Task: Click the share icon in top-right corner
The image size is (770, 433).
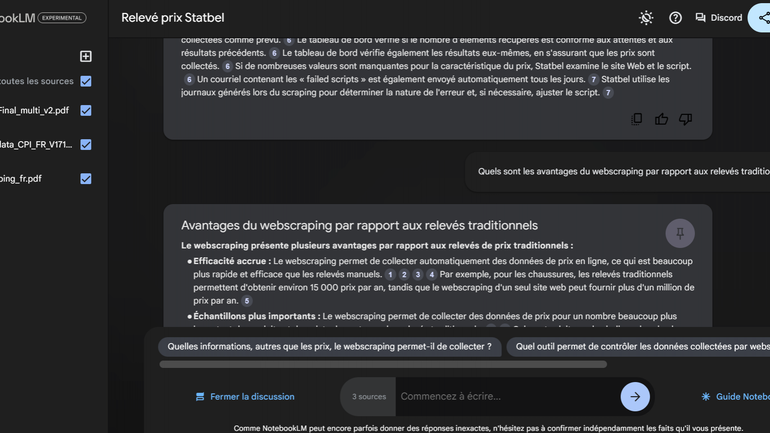Action: [763, 18]
